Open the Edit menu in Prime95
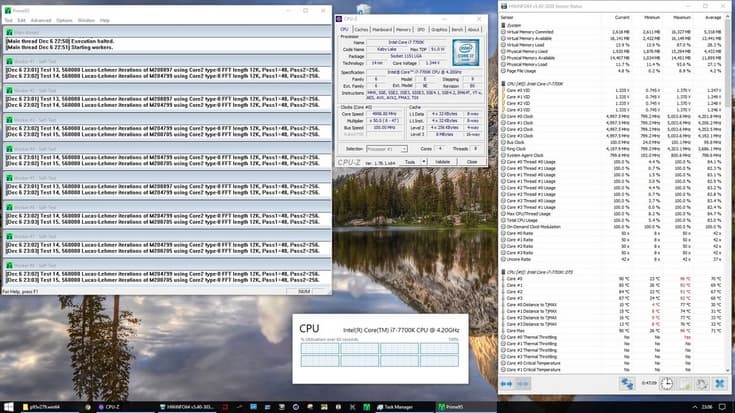The height and width of the screenshot is (413, 735). point(22,21)
